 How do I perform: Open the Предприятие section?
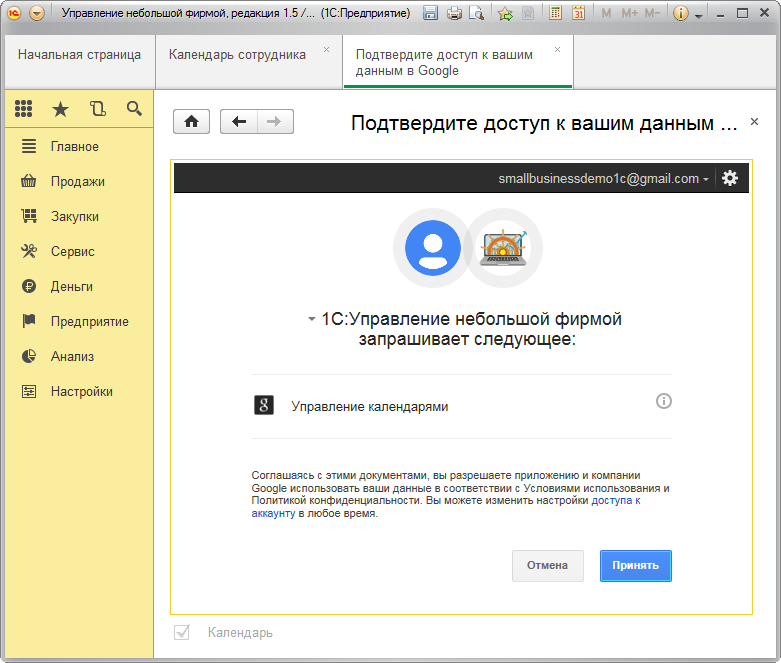pyautogui.click(x=90, y=321)
